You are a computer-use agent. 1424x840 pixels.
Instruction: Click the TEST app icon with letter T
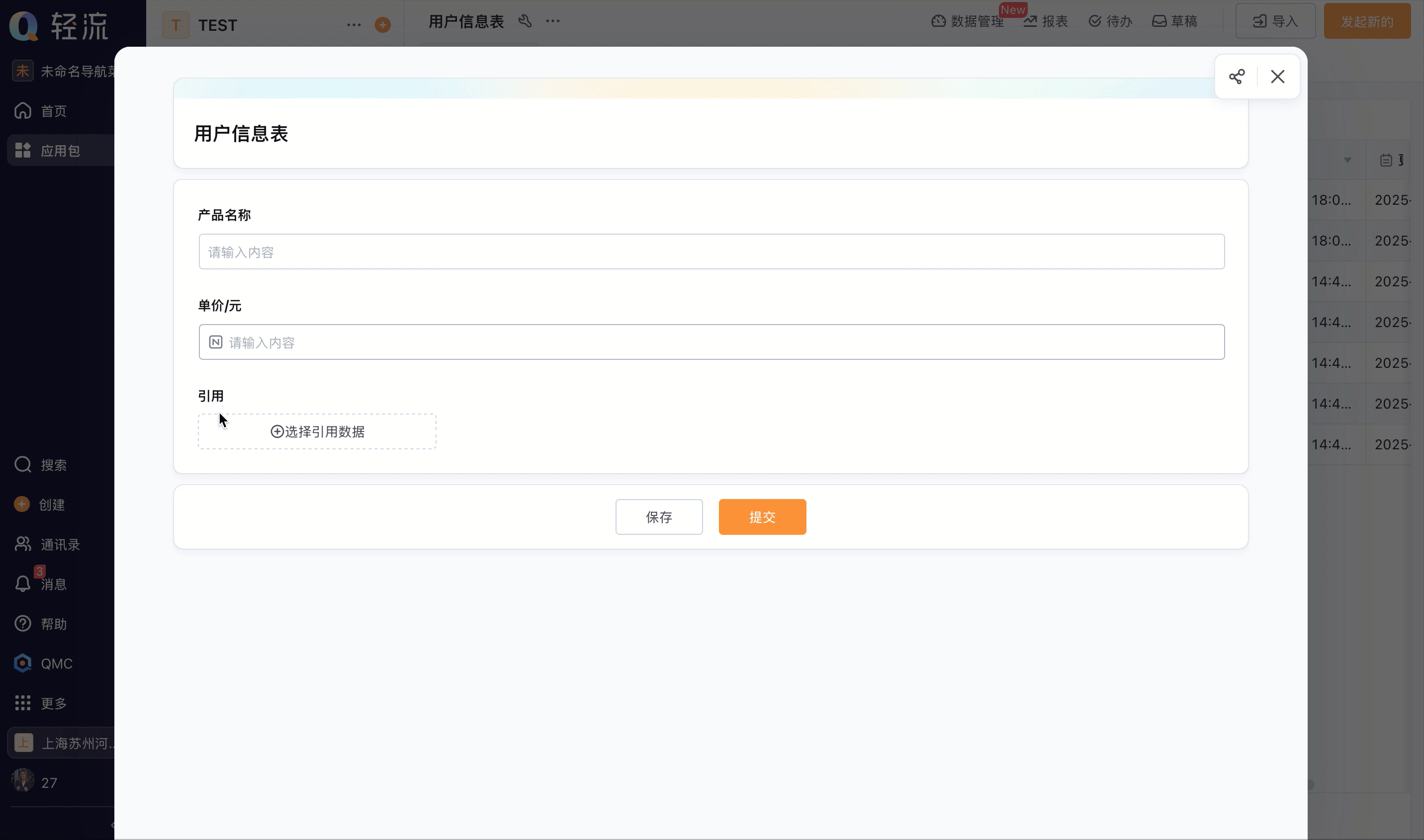[176, 25]
